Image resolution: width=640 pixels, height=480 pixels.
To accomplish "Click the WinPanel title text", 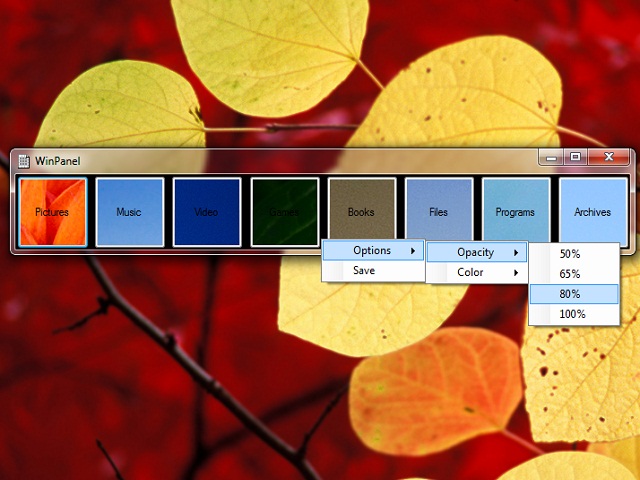I will point(58,161).
